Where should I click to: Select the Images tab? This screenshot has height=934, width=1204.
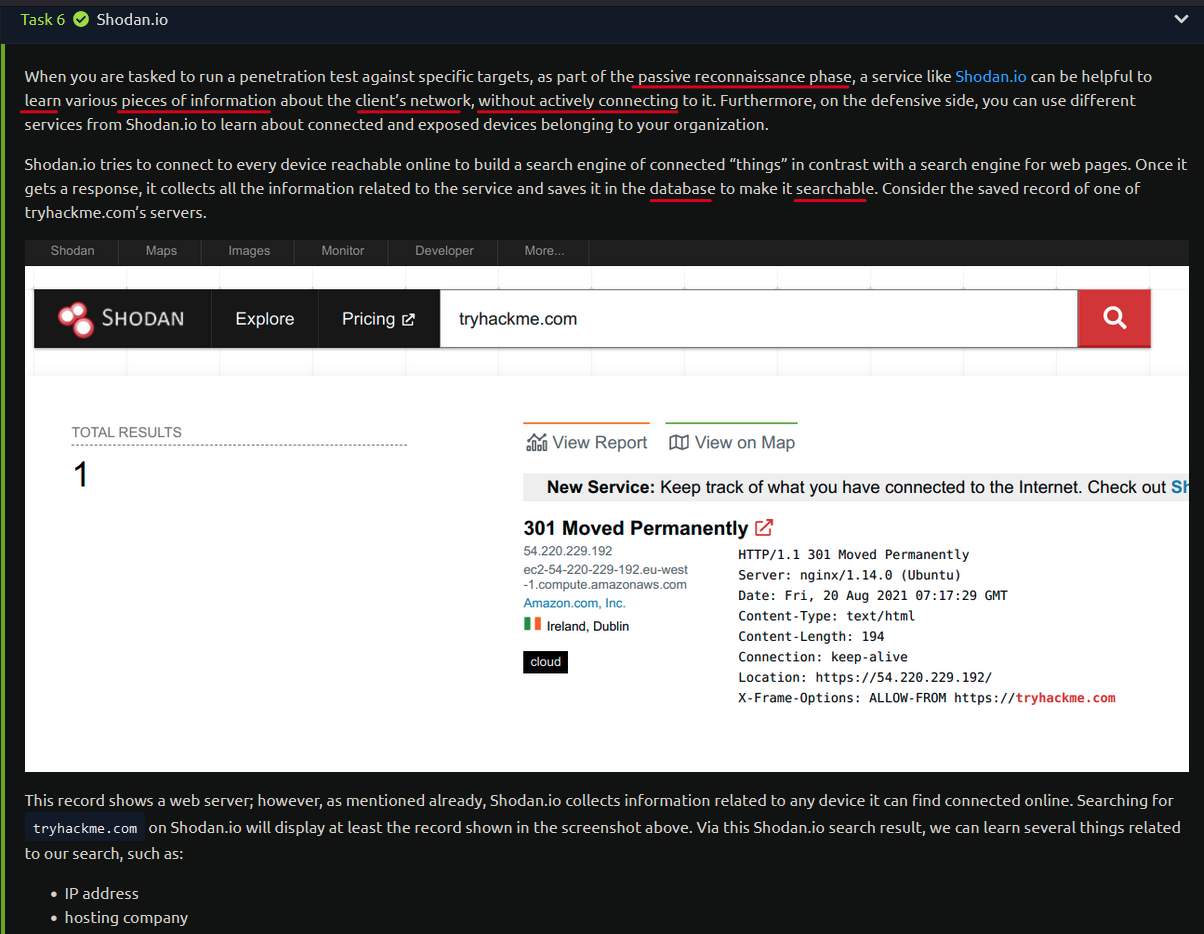point(249,251)
